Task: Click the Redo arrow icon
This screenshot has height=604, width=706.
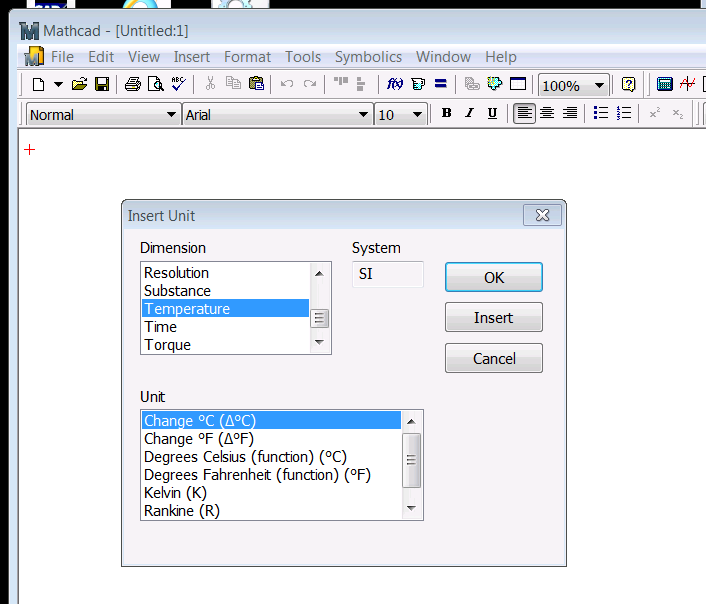Action: (x=310, y=84)
